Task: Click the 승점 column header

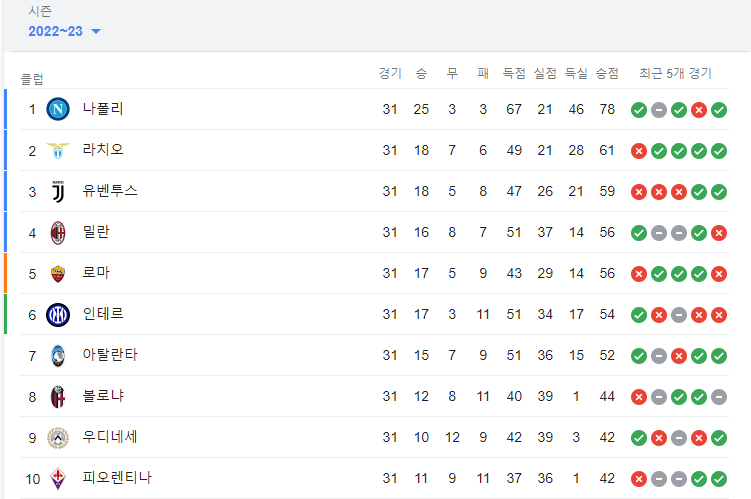Action: [x=607, y=73]
